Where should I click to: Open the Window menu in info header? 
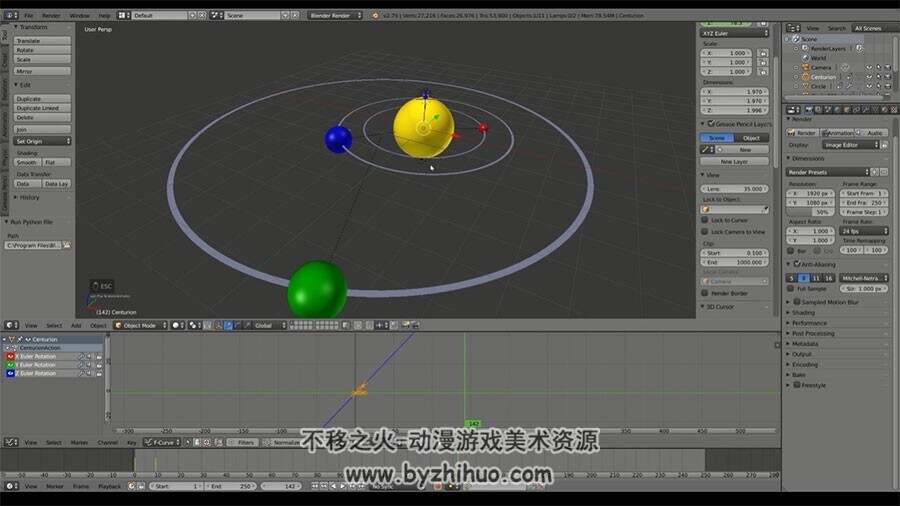[79, 15]
